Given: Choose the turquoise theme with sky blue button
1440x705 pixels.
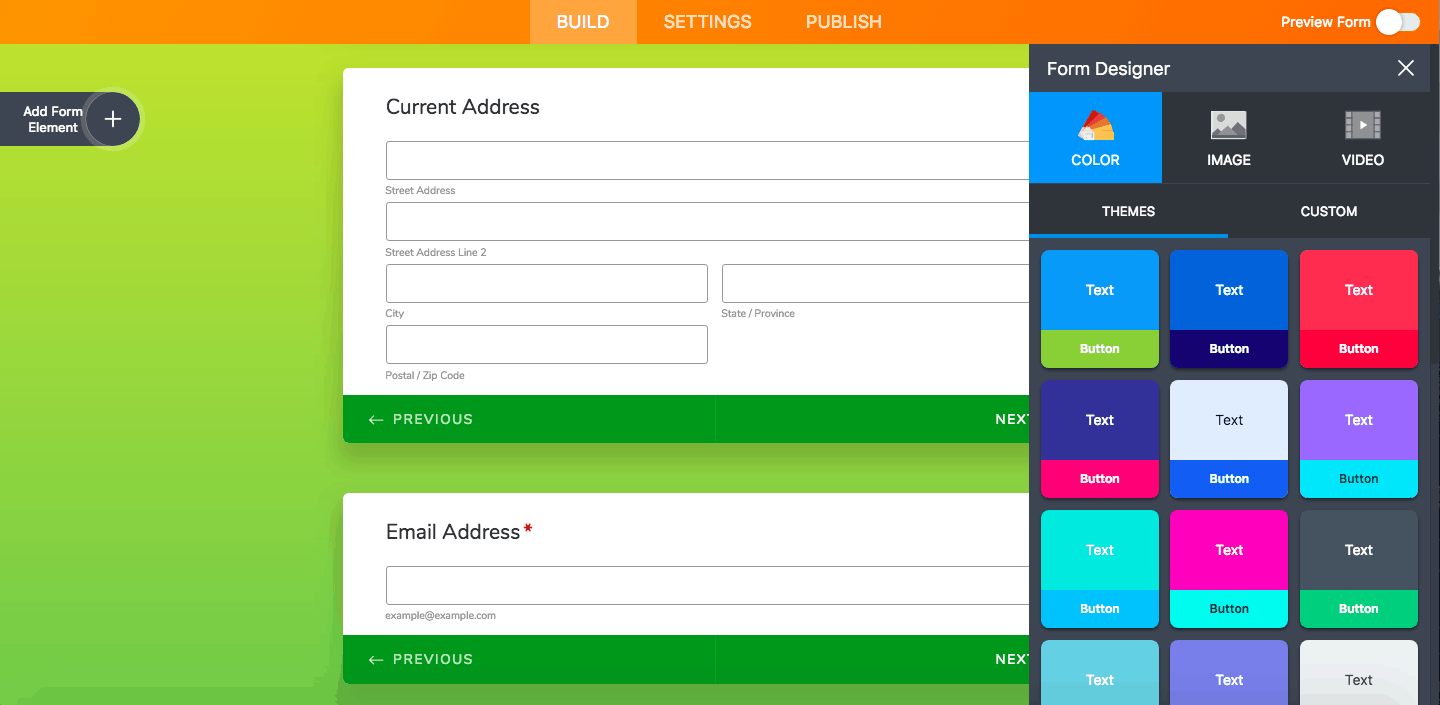Looking at the screenshot, I should point(1100,569).
